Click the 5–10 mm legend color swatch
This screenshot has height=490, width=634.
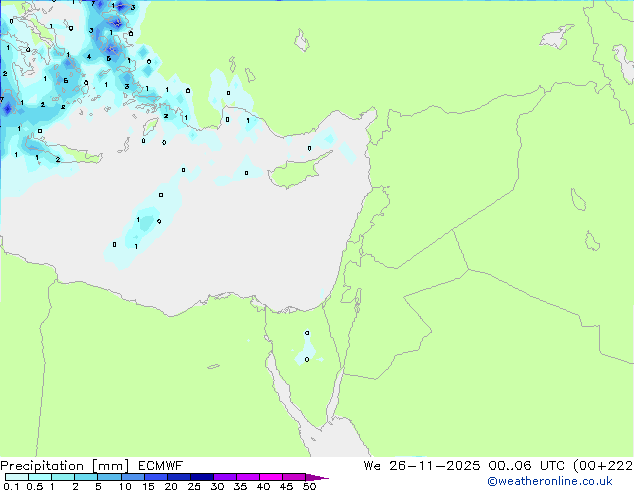[109, 477]
